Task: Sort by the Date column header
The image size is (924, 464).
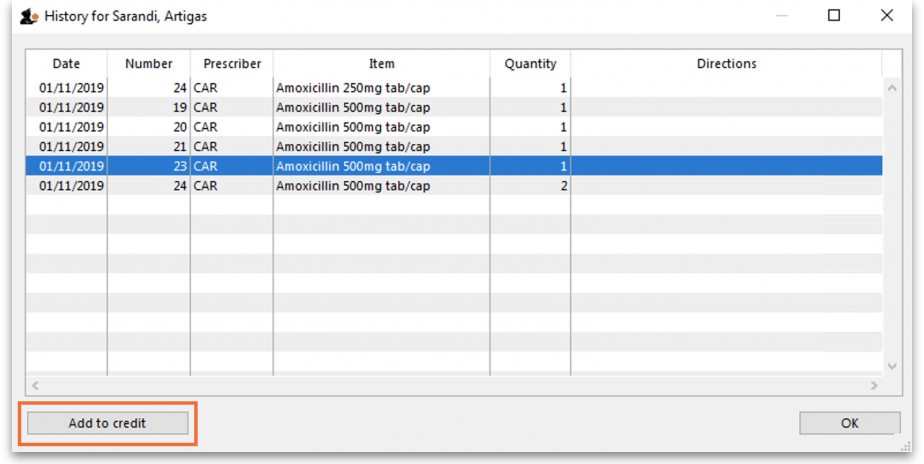Action: point(66,64)
